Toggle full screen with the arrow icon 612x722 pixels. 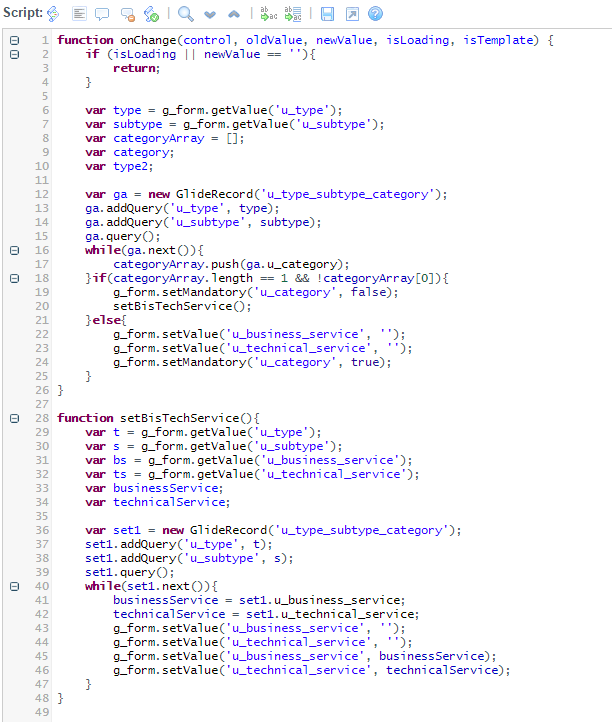[352, 14]
